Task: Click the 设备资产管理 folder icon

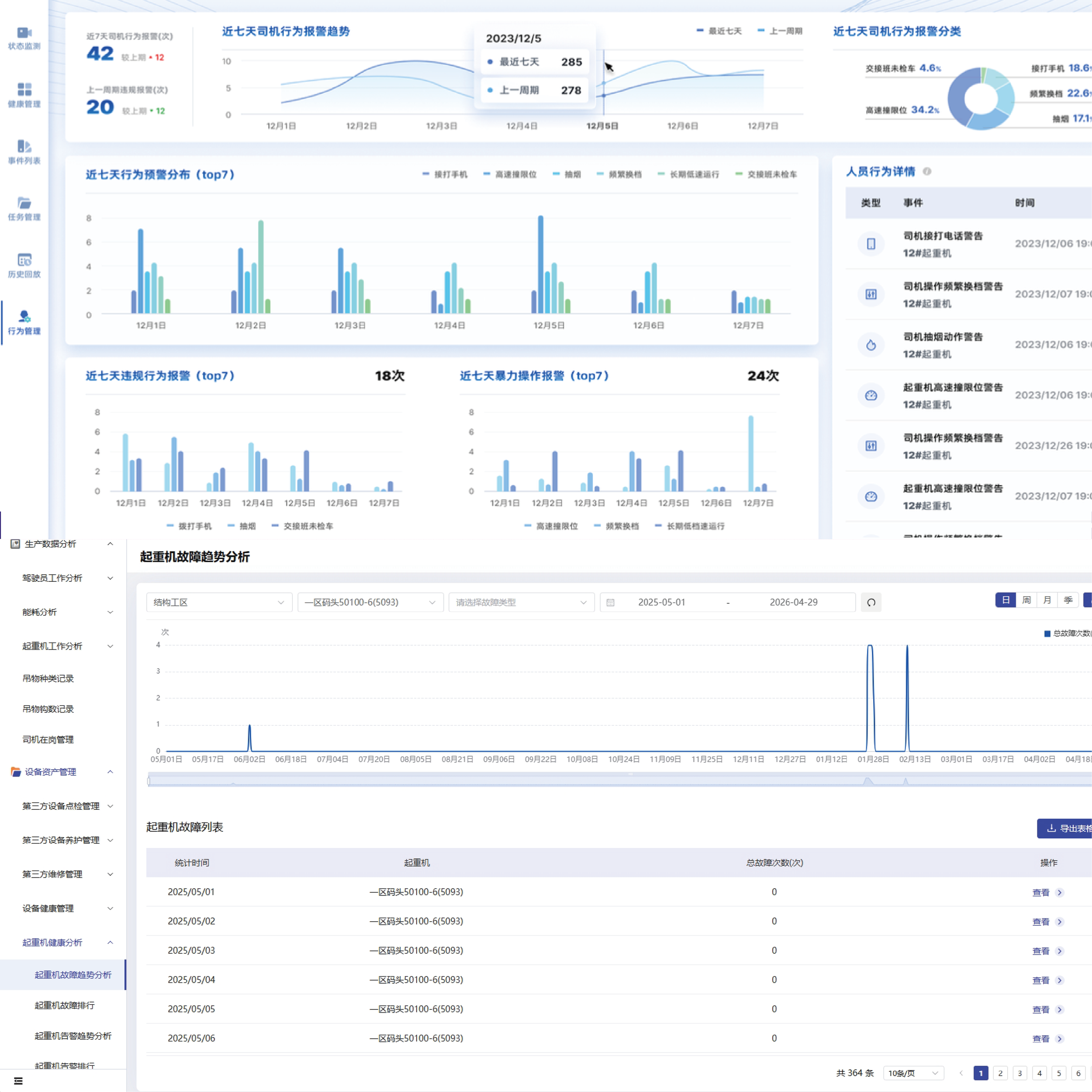Action: click(15, 771)
